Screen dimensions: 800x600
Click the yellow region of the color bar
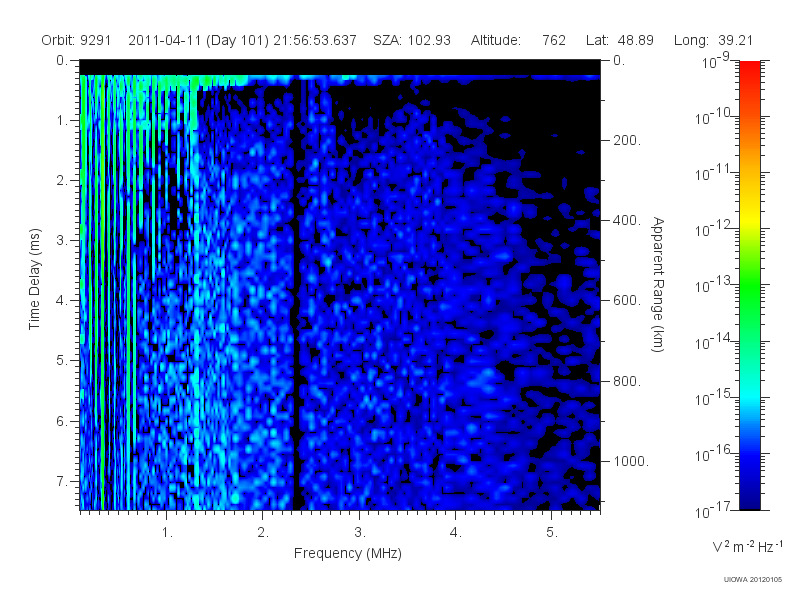pos(749,219)
